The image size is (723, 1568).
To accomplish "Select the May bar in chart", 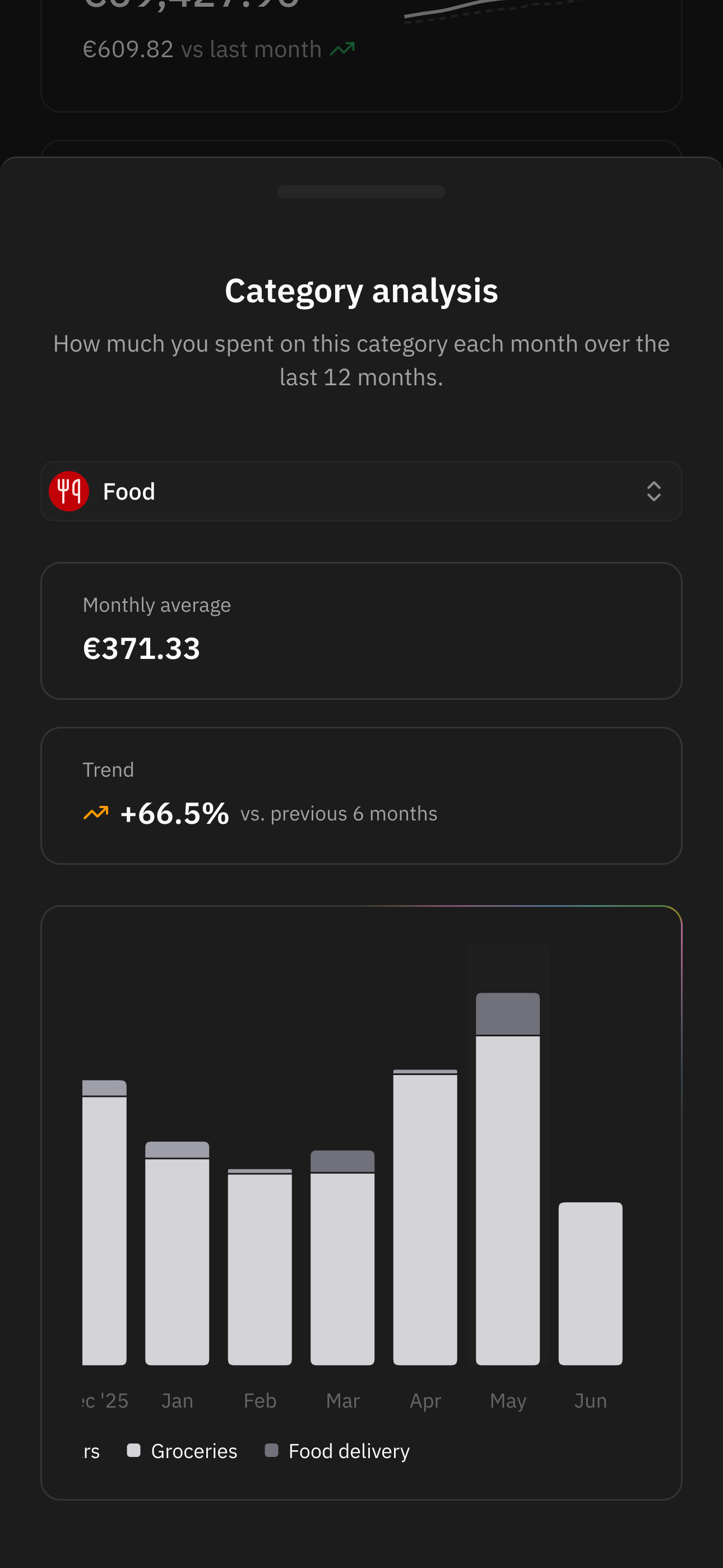I will (x=508, y=1179).
